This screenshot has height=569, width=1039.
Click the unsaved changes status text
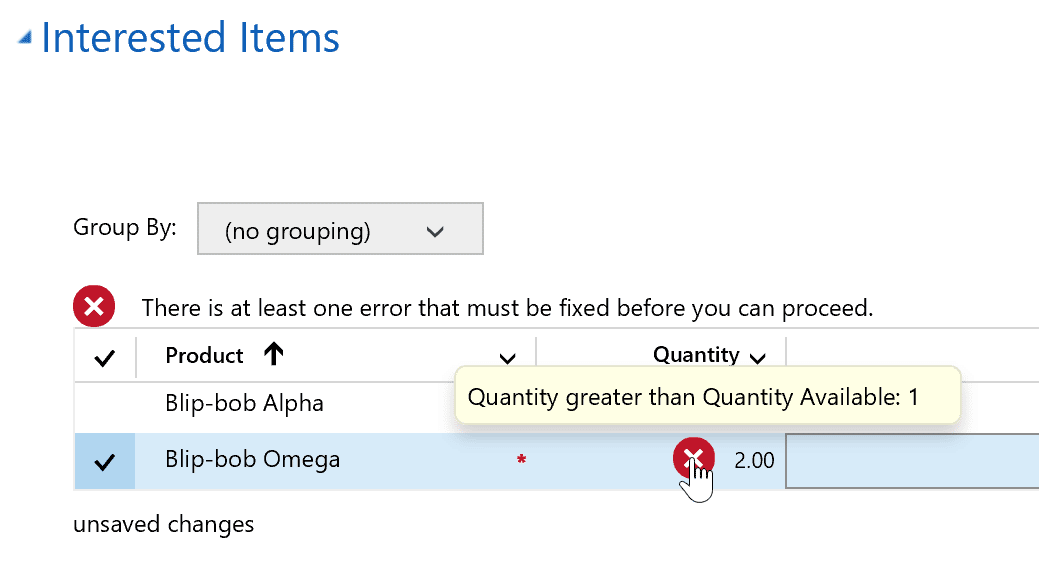tap(164, 524)
